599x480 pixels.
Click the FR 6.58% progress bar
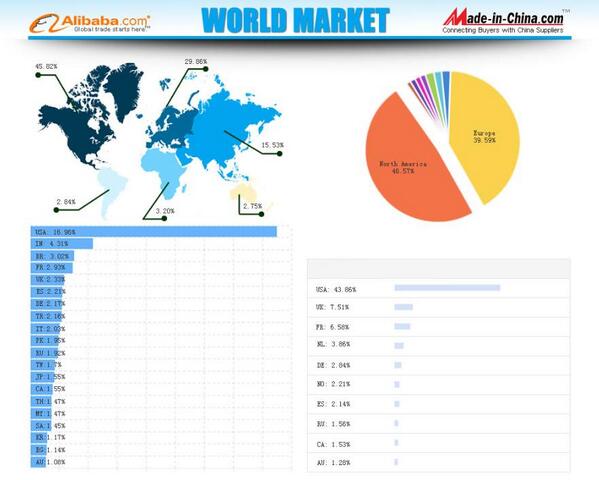click(x=402, y=326)
